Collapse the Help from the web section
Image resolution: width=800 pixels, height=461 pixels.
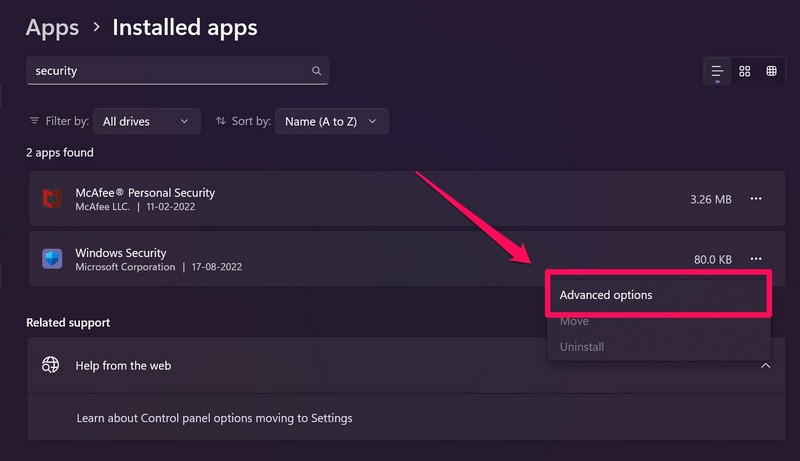(765, 365)
